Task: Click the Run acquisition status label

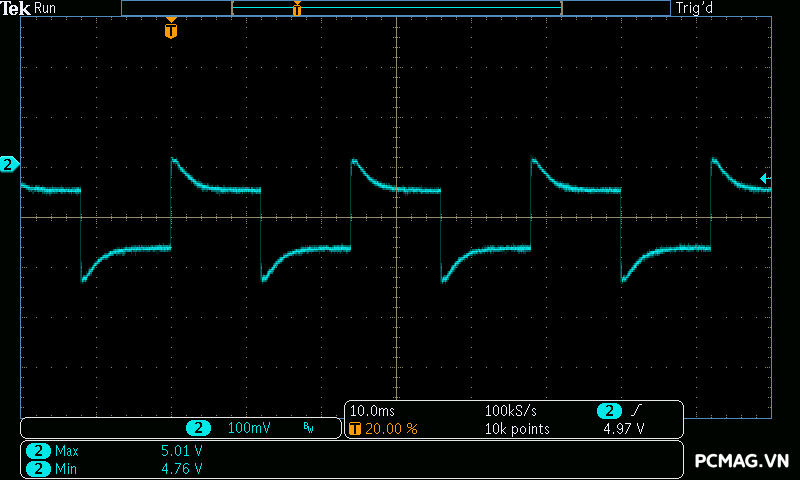Action: coord(46,8)
